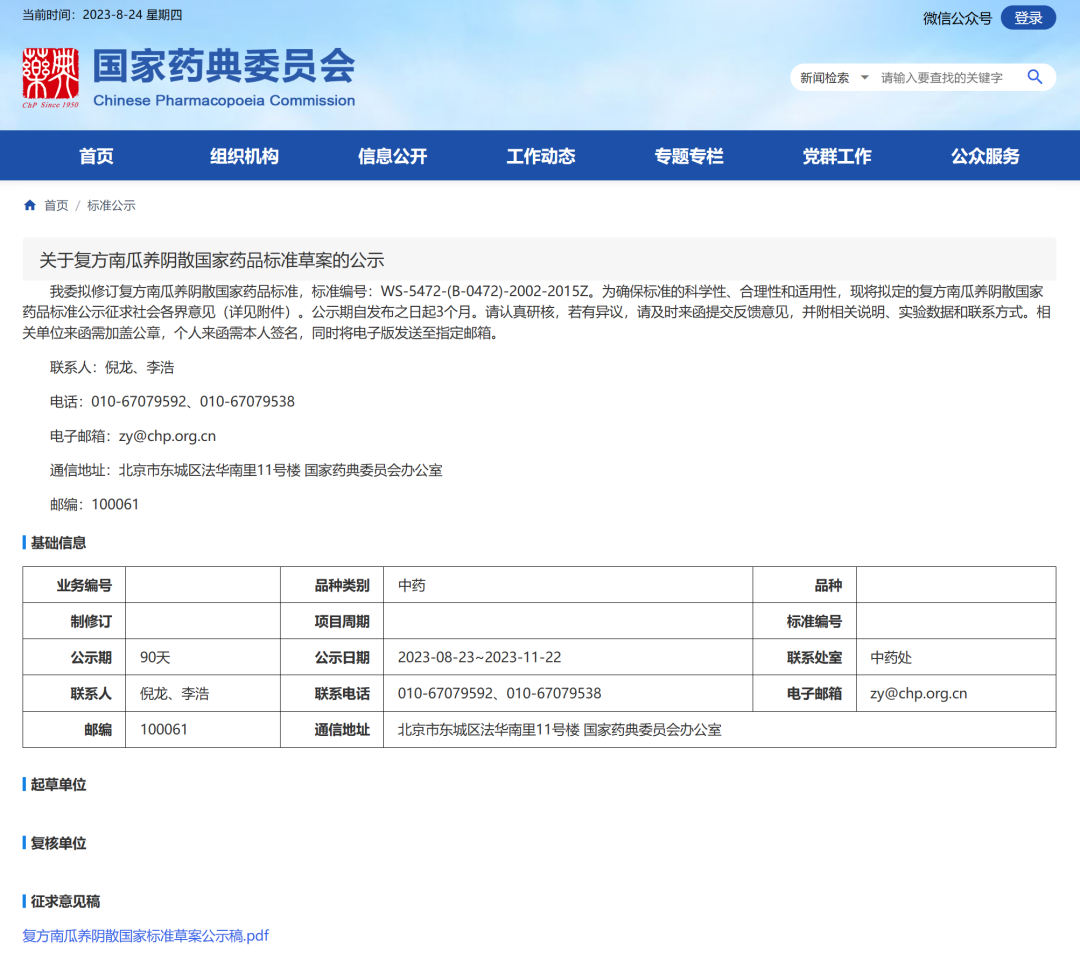Click the 制修订 table header cell

pyautogui.click(x=74, y=621)
